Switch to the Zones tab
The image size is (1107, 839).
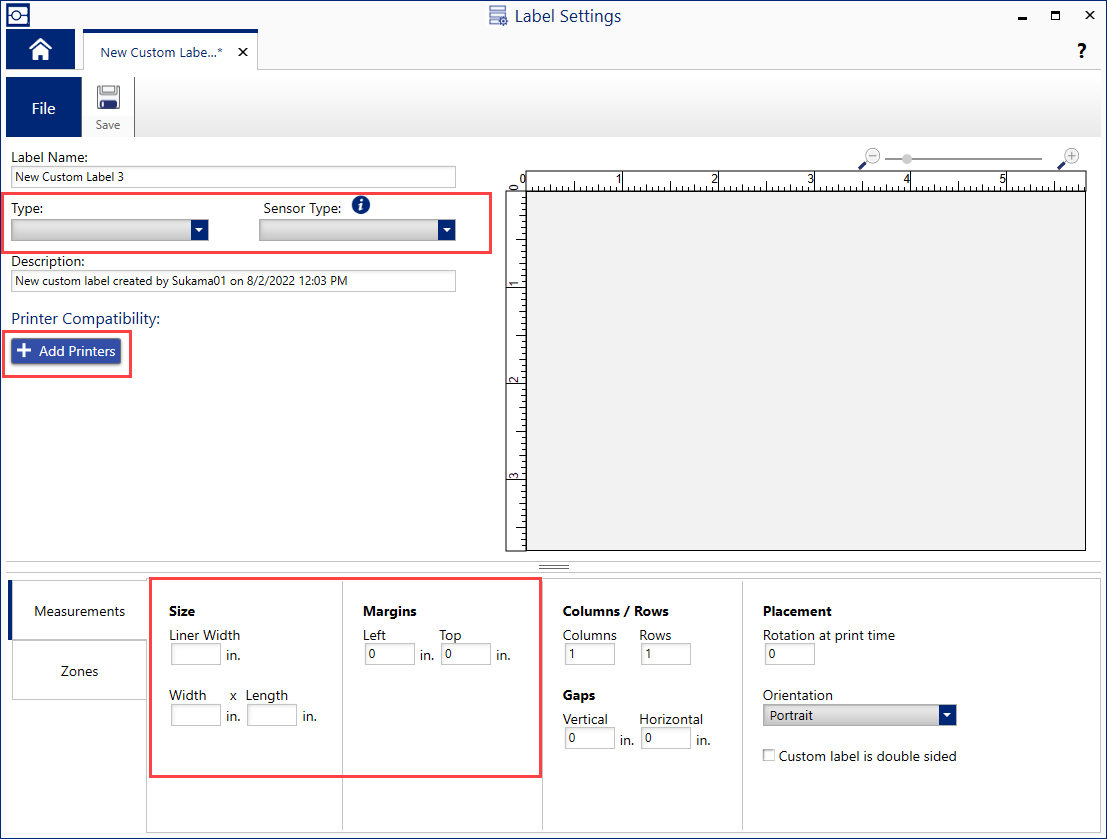[79, 671]
